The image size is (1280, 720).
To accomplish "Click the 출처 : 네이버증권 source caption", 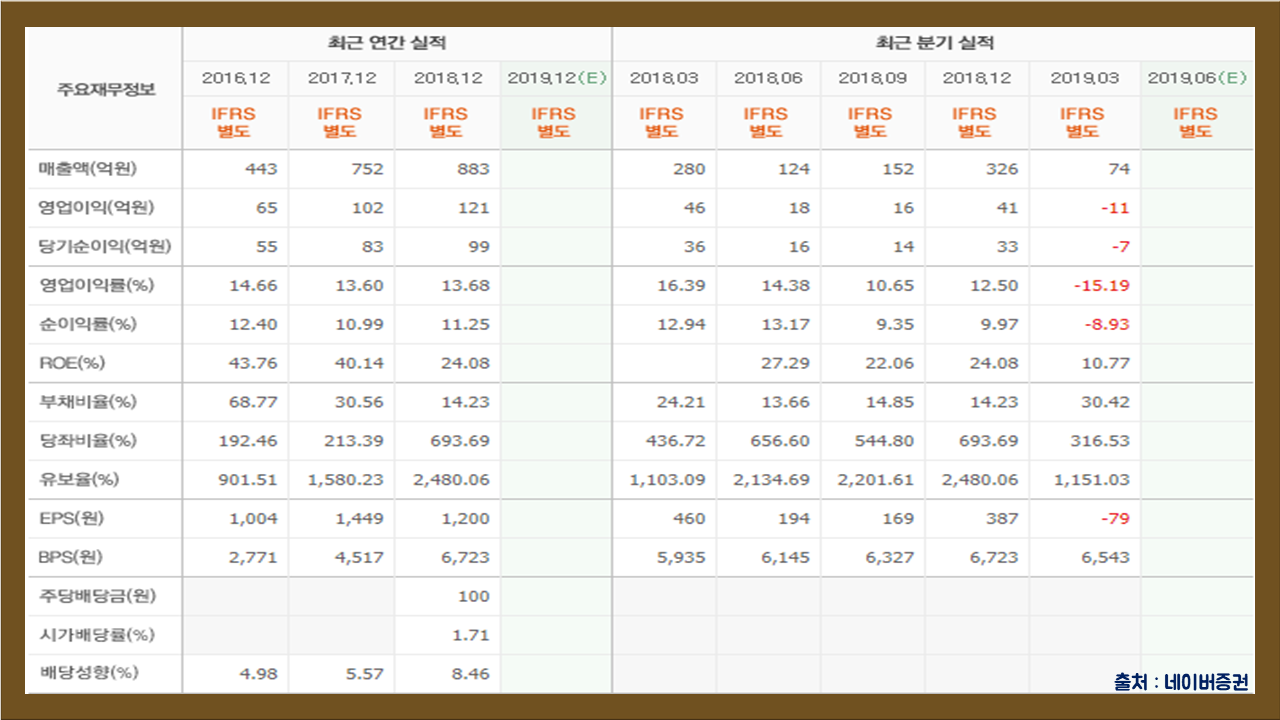I will click(x=1181, y=682).
